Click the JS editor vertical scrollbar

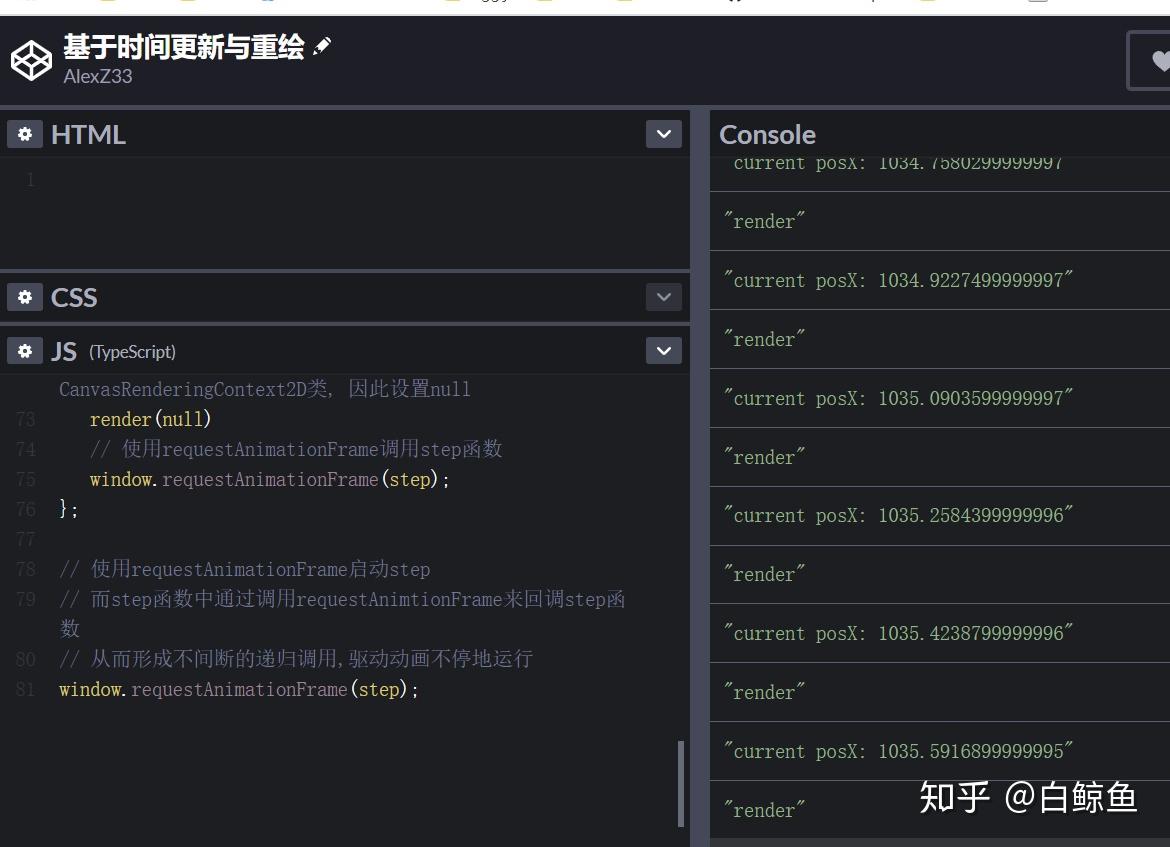point(680,783)
